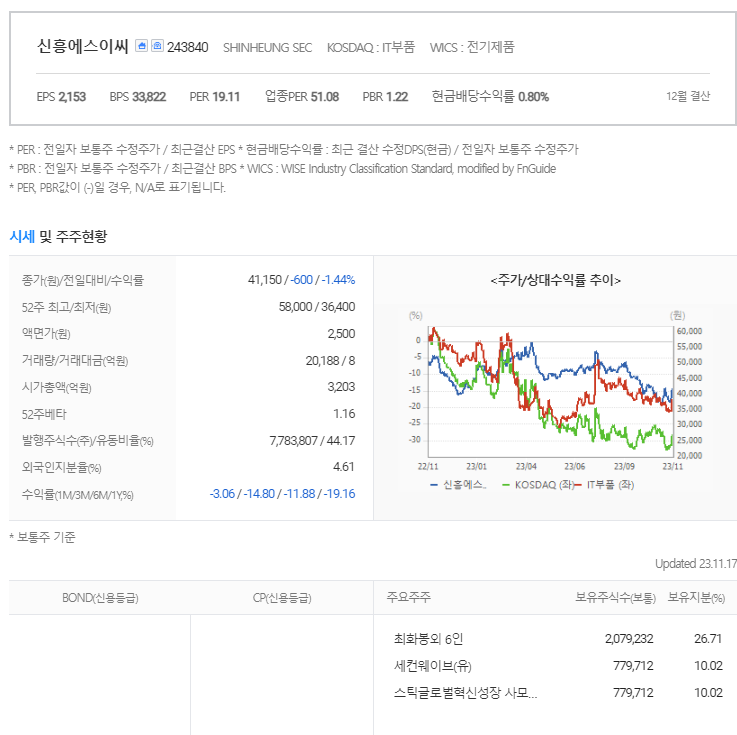This screenshot has width=737, height=735.
Task: Click the 23/11 x-axis label
Action: click(673, 467)
